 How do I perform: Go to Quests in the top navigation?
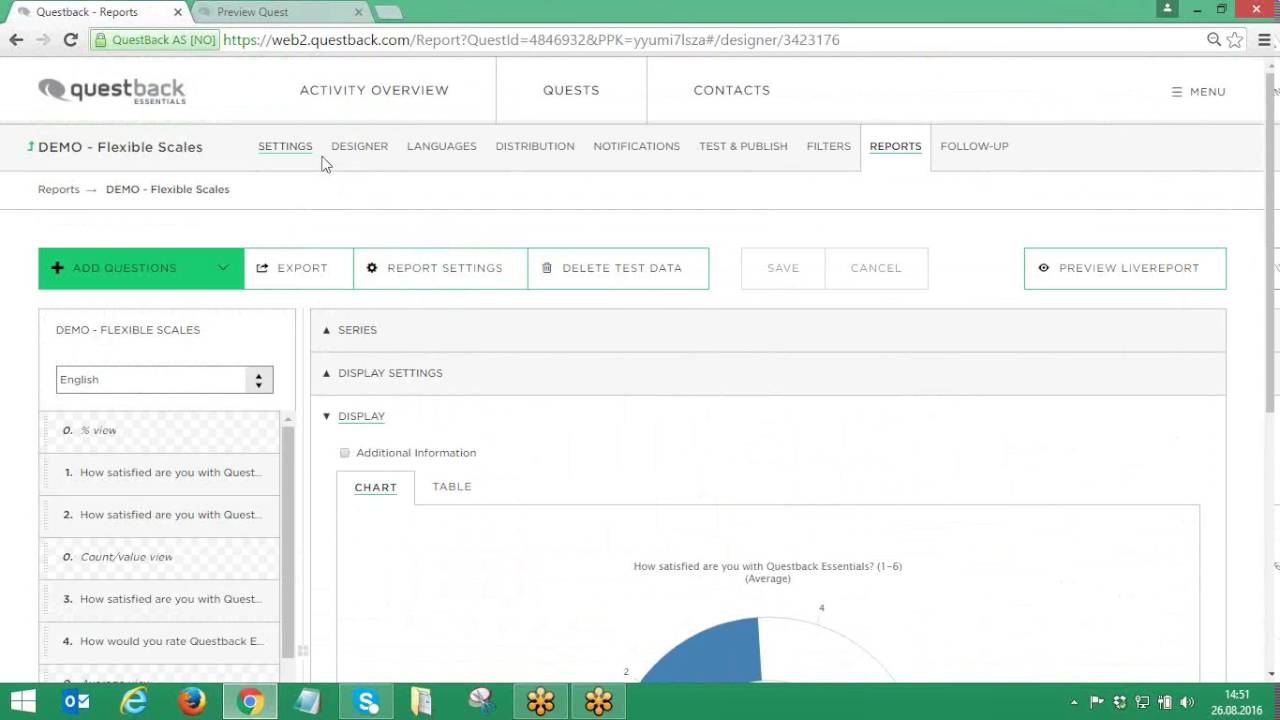(571, 90)
